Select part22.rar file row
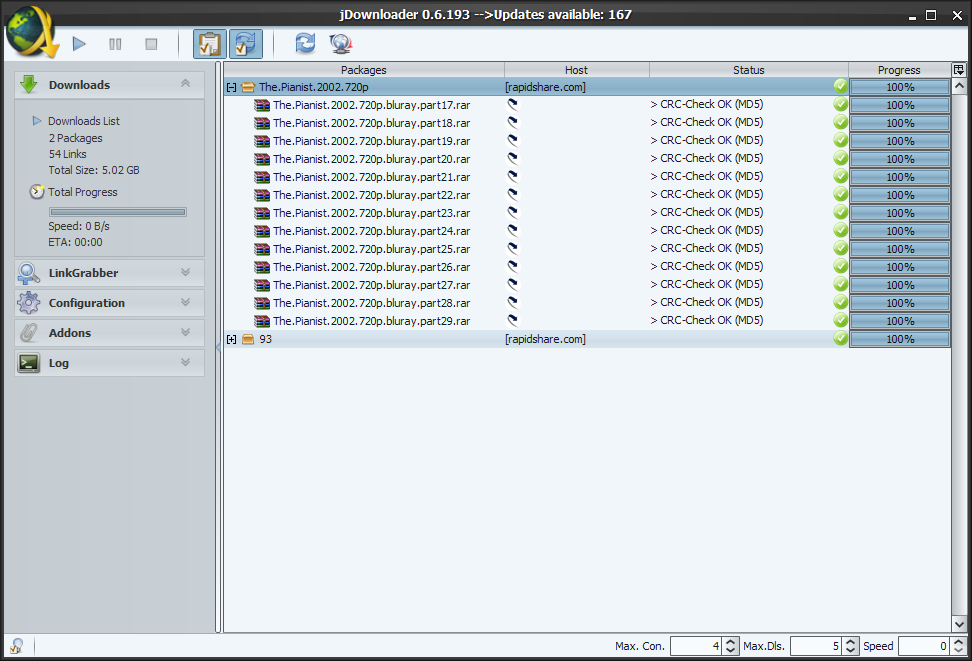 coord(371,195)
